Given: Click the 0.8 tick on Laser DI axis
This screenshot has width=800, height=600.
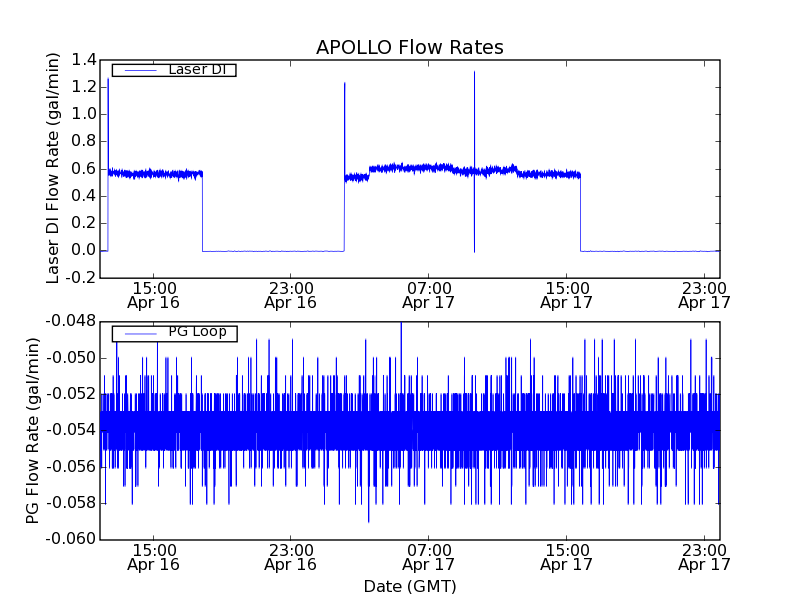Looking at the screenshot, I should (x=84, y=141).
